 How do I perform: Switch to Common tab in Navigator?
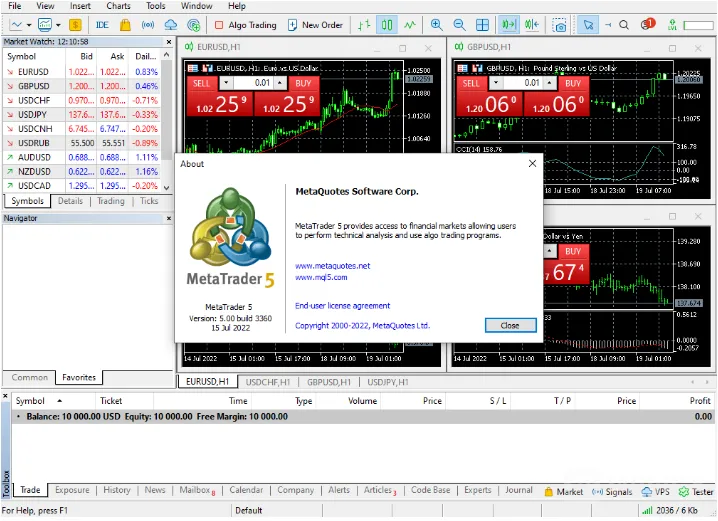click(30, 377)
